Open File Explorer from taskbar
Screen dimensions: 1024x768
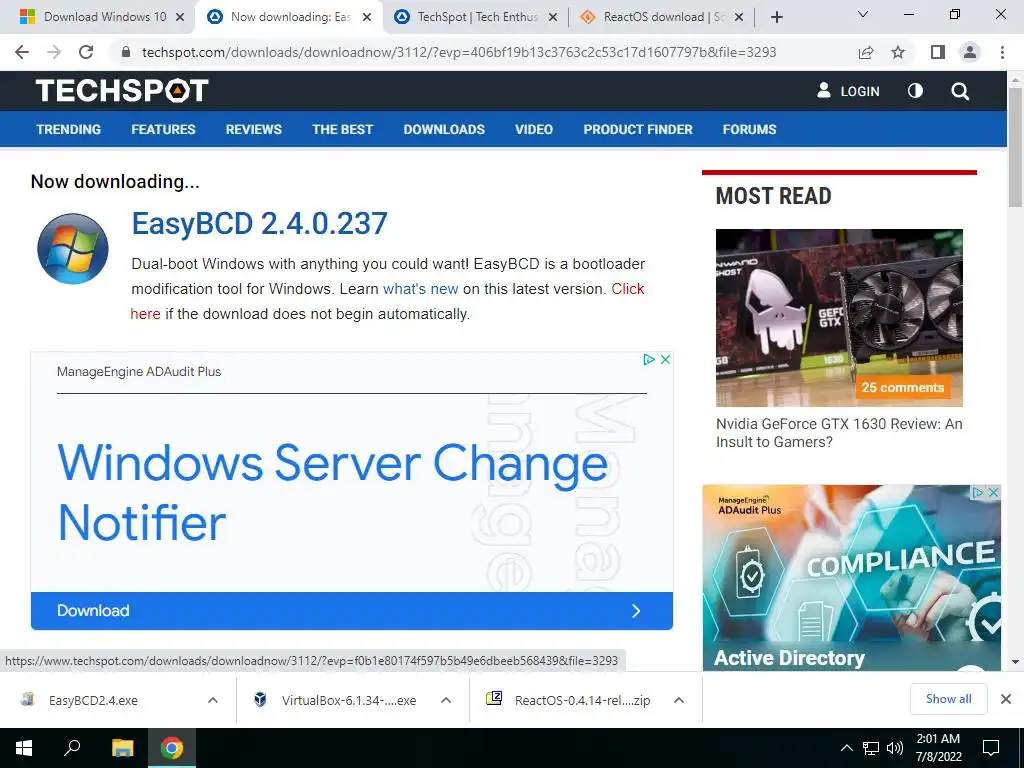pyautogui.click(x=122, y=748)
